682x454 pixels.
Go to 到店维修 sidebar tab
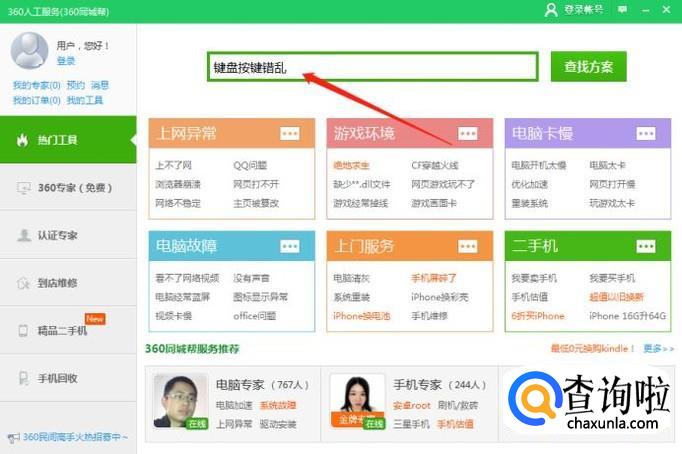[68, 283]
